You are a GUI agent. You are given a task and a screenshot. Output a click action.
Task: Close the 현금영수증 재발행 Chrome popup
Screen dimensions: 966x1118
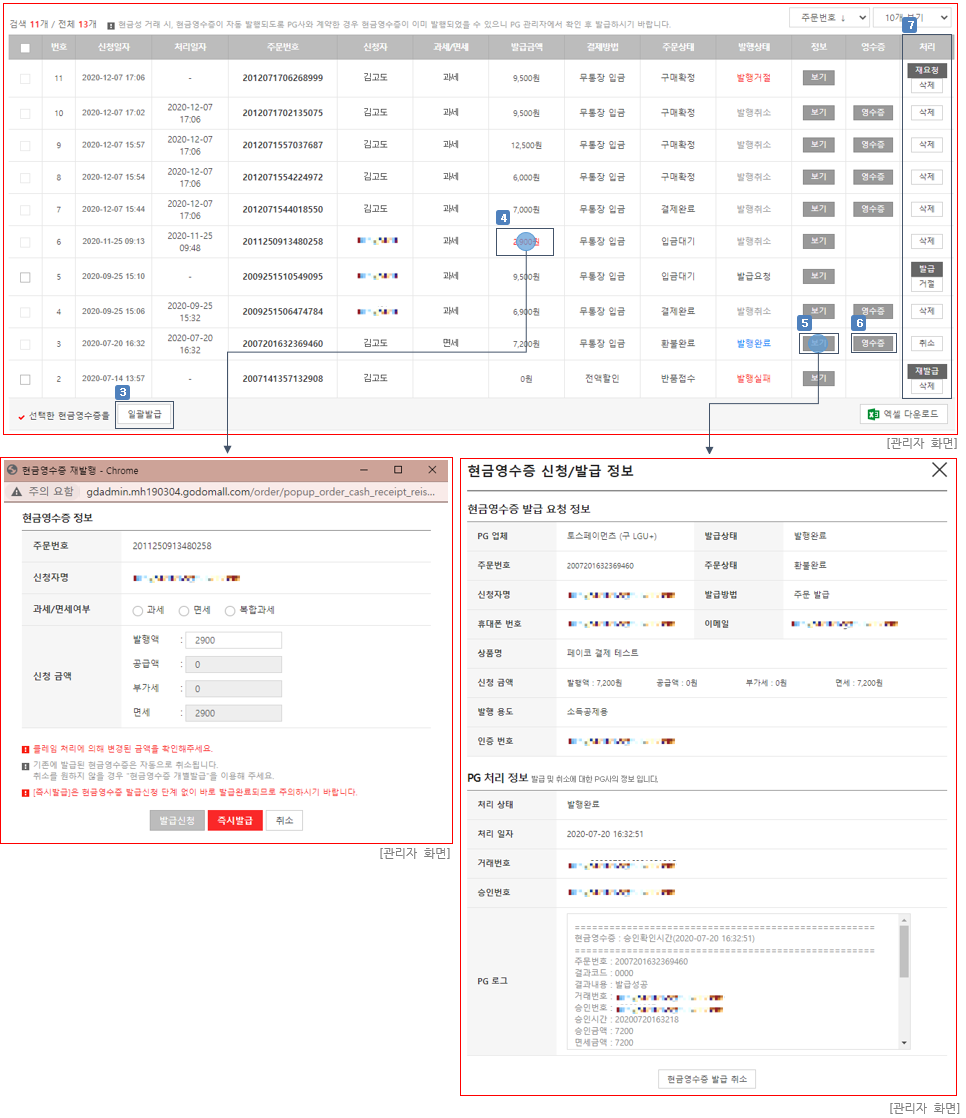click(x=432, y=470)
